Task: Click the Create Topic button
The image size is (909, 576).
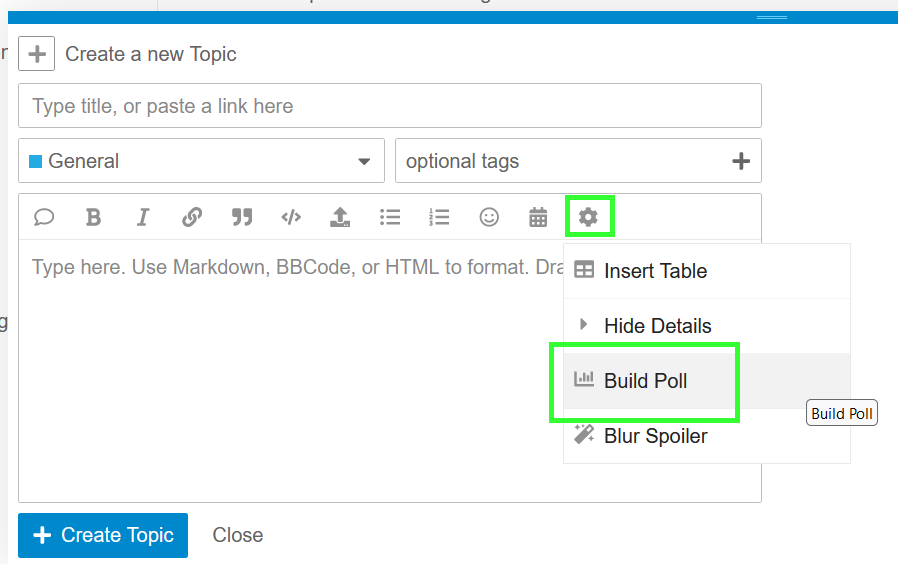Action: click(x=103, y=535)
